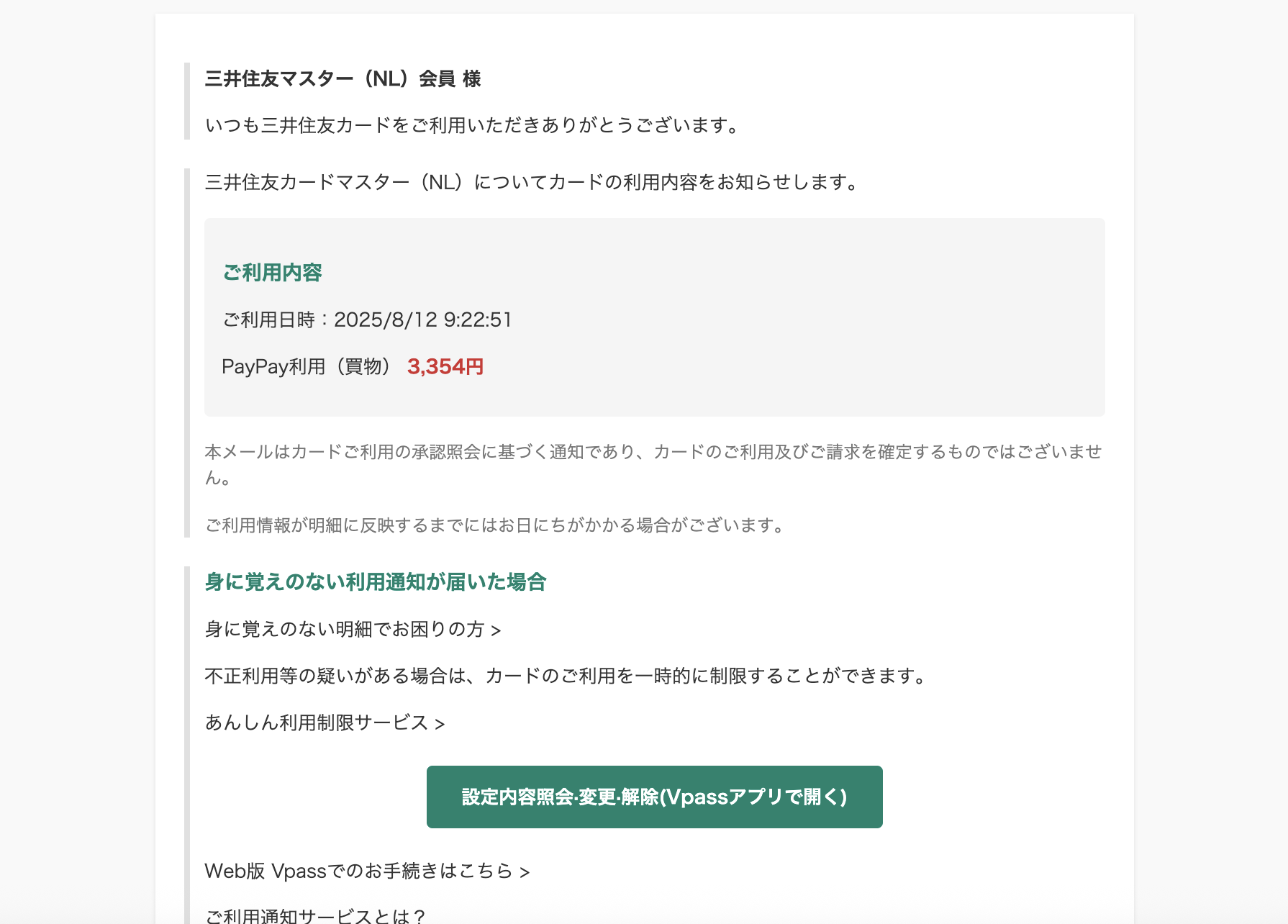Click the green 設定内容照会·変更·解除 Vpass button
The width and height of the screenshot is (1288, 924).
[654, 797]
